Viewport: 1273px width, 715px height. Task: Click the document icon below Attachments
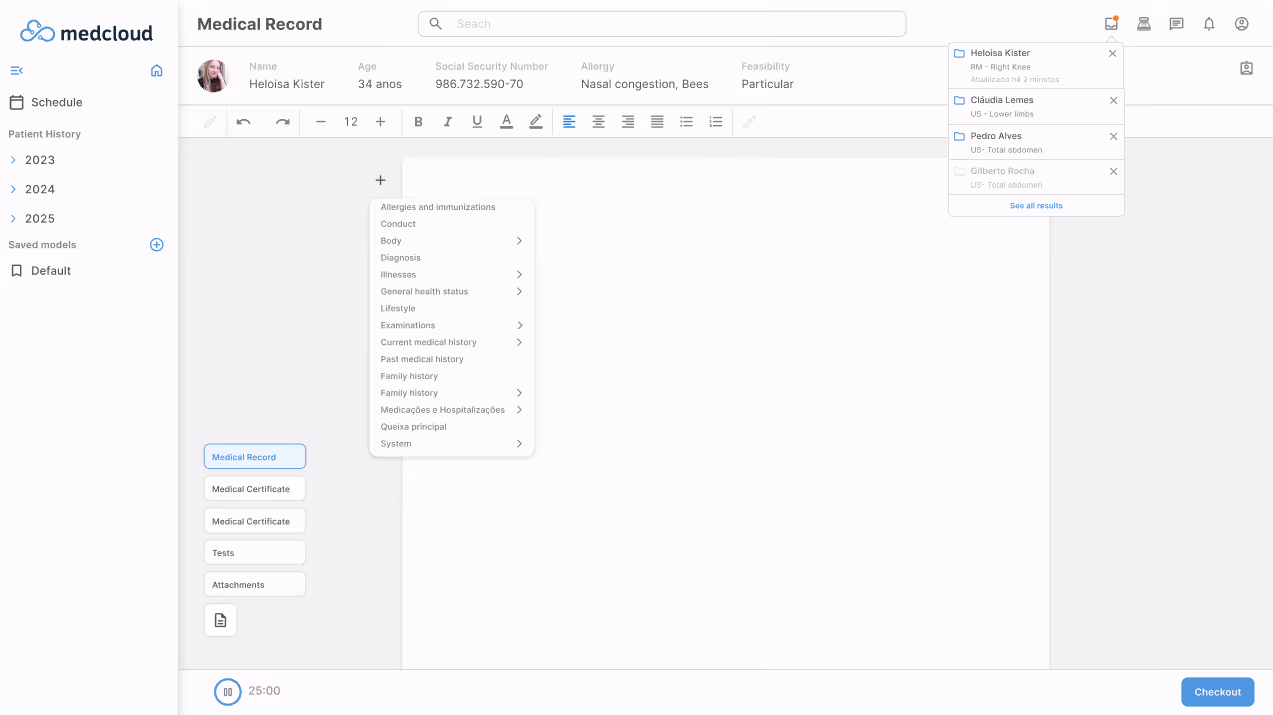(220, 619)
